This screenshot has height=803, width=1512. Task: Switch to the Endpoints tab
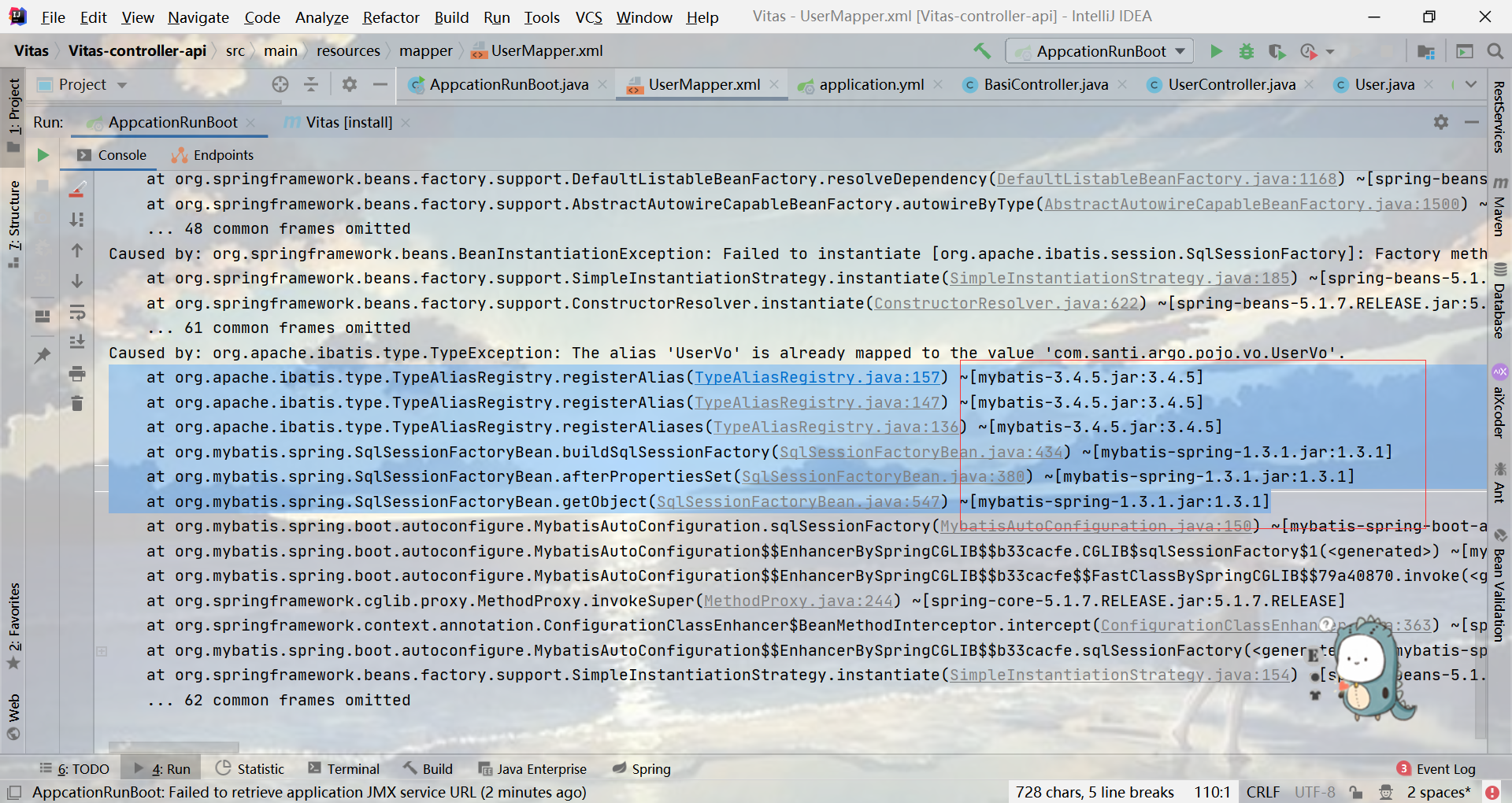tap(213, 155)
